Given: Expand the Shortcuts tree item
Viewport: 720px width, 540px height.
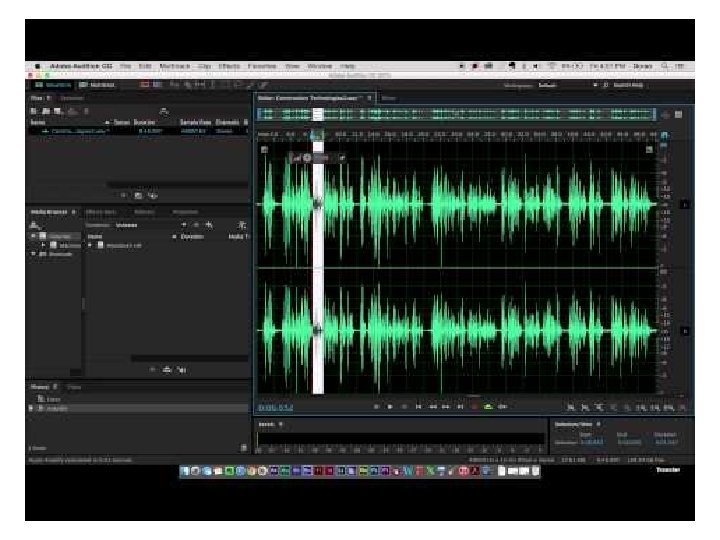Looking at the screenshot, I should pyautogui.click(x=33, y=253).
